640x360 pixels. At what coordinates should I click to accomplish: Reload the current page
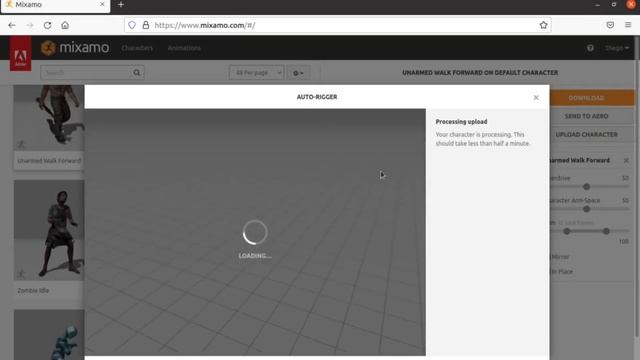tap(47, 25)
